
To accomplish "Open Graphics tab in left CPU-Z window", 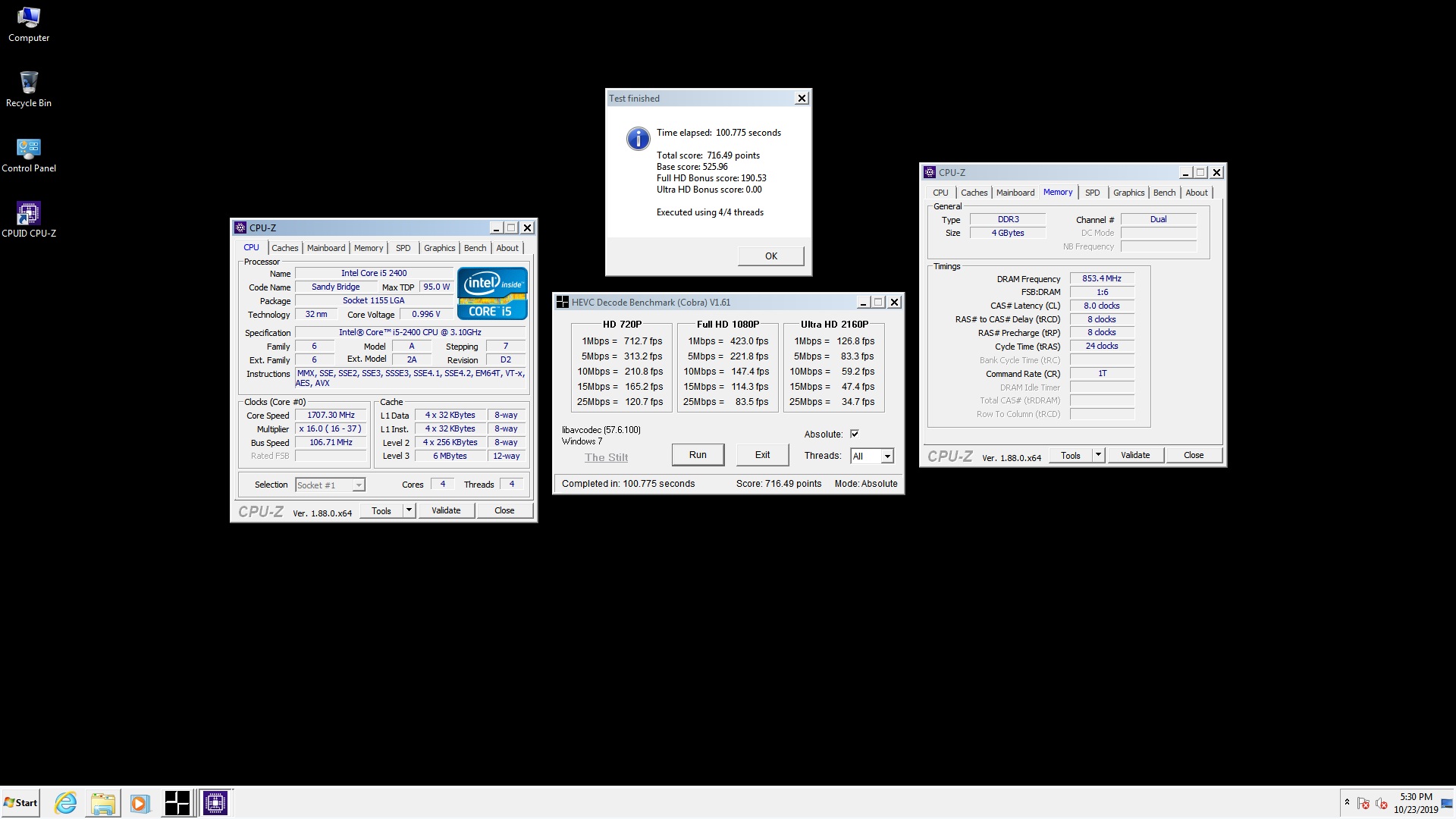I will point(440,248).
